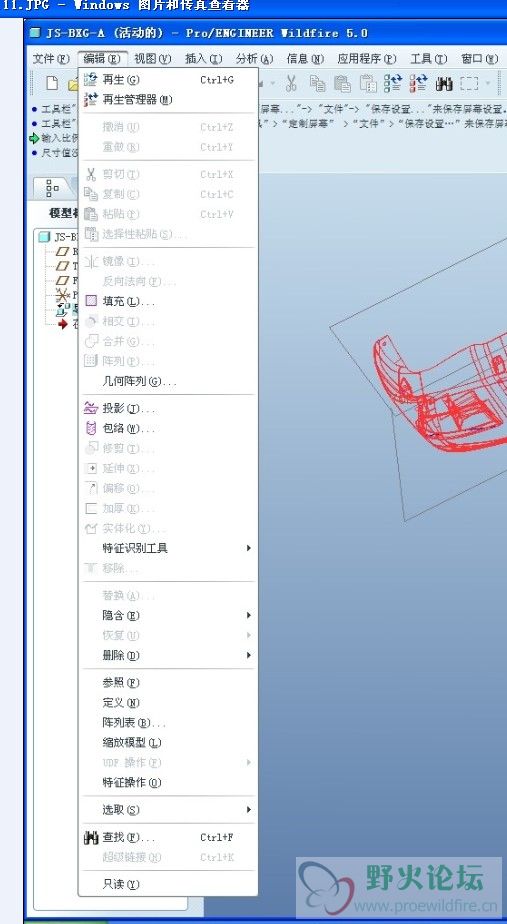Expand the 选取(S) submenu
Viewport: 507px width, 924px height.
pos(169,810)
